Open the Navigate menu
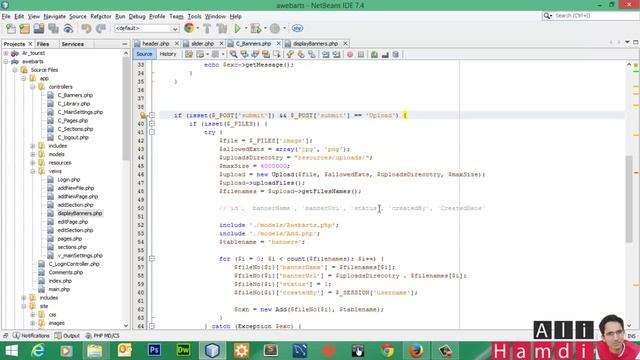Screen dimensions: 640x360 coord(55,16)
